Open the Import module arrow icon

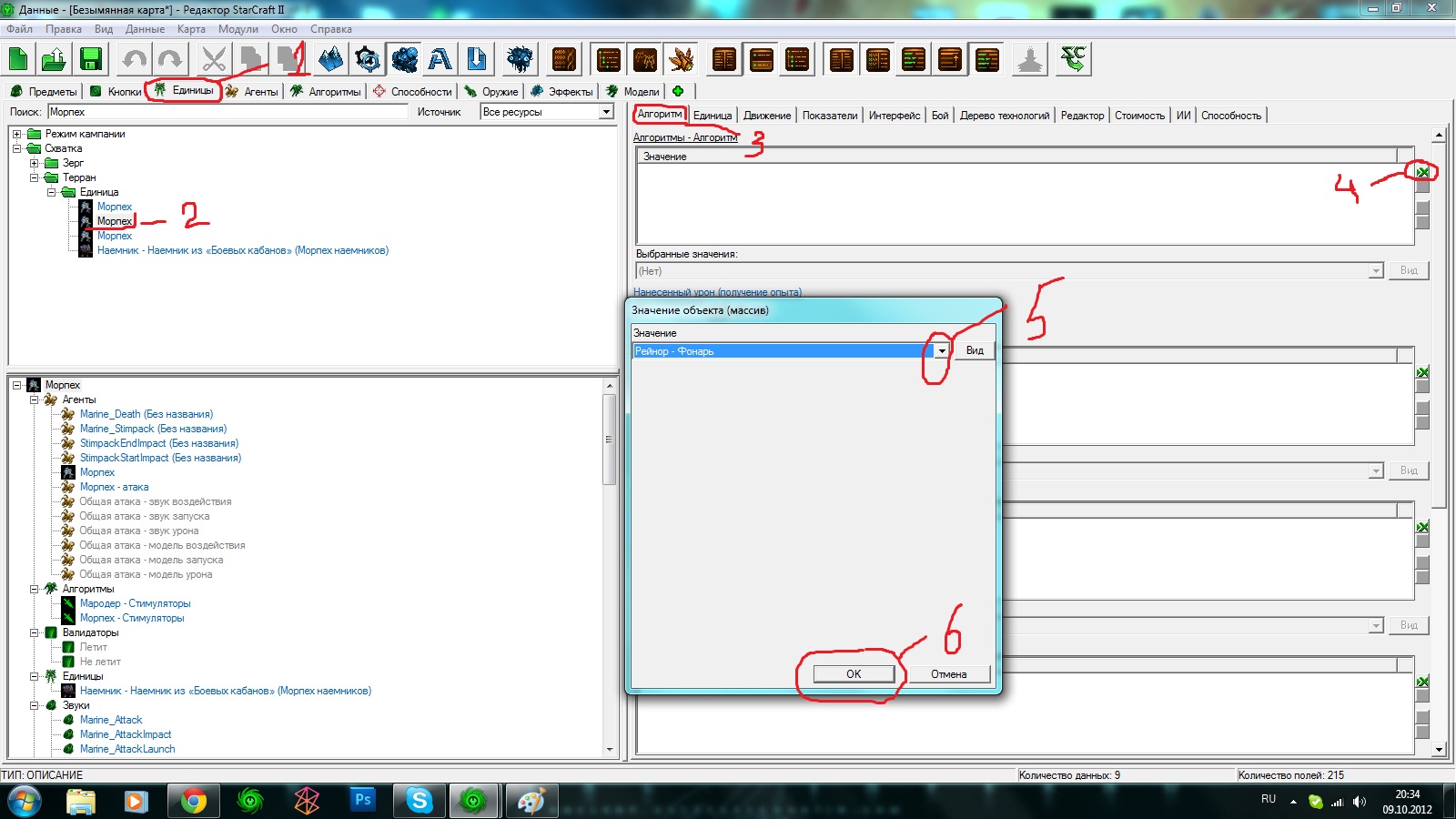[476, 60]
